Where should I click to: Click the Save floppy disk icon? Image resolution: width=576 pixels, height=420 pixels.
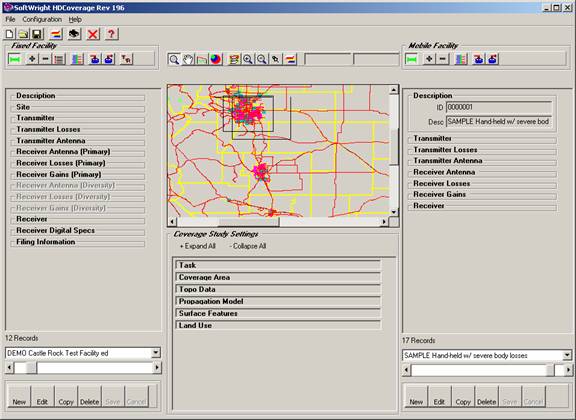click(37, 34)
